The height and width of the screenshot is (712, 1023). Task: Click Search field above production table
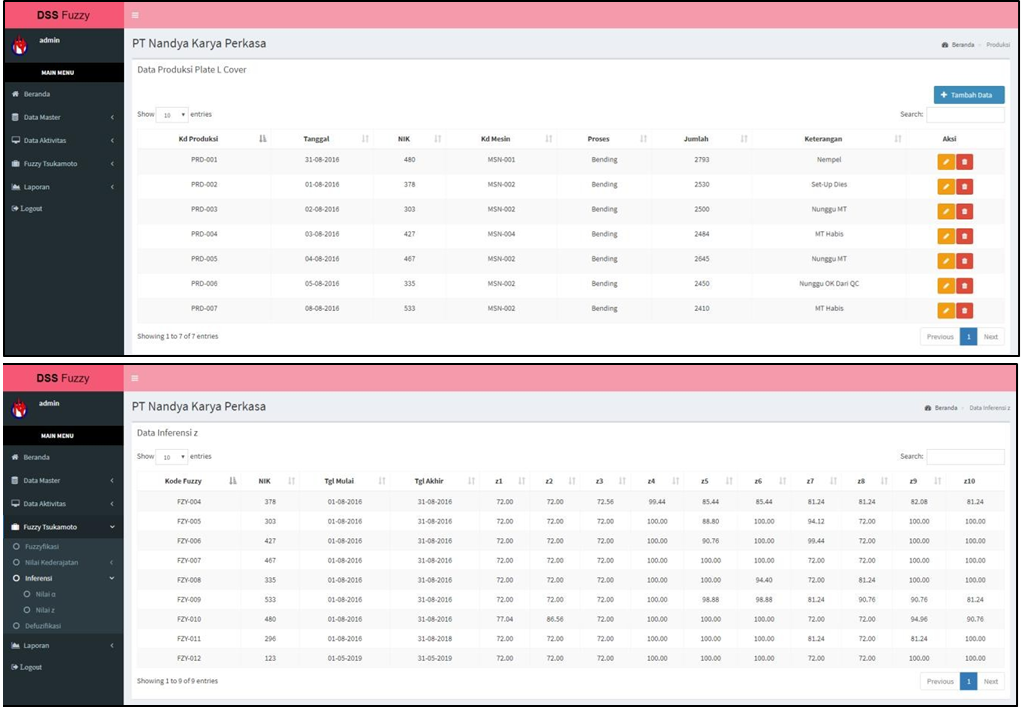965,115
